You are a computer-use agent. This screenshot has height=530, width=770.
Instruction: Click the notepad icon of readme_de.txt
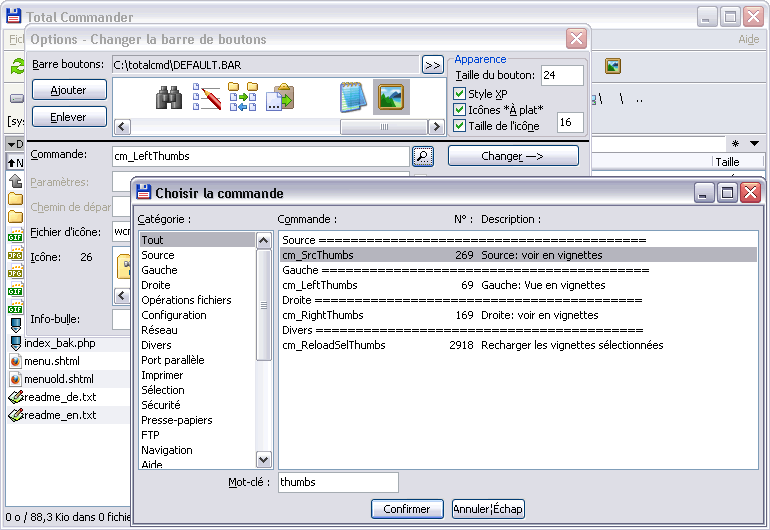[16, 397]
